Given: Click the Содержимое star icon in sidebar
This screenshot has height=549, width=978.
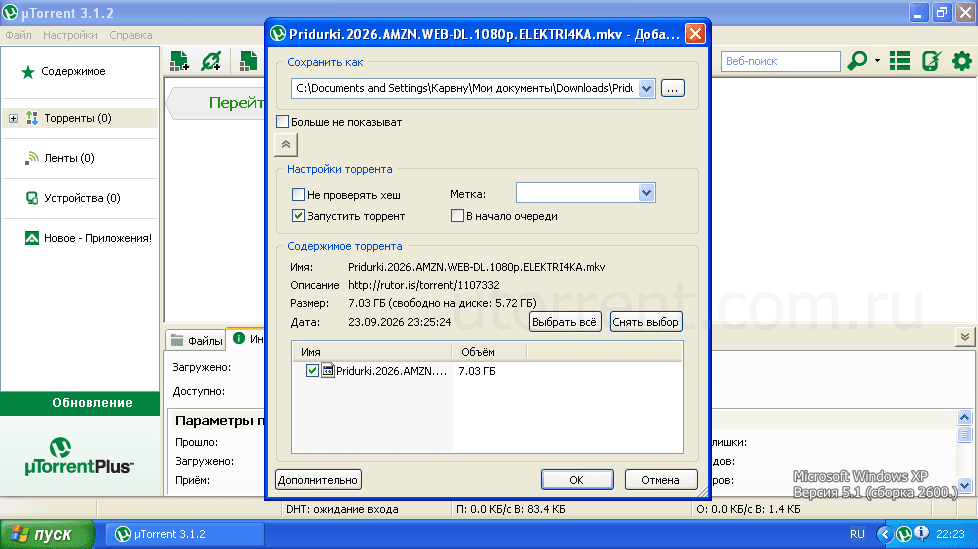Looking at the screenshot, I should [x=27, y=72].
